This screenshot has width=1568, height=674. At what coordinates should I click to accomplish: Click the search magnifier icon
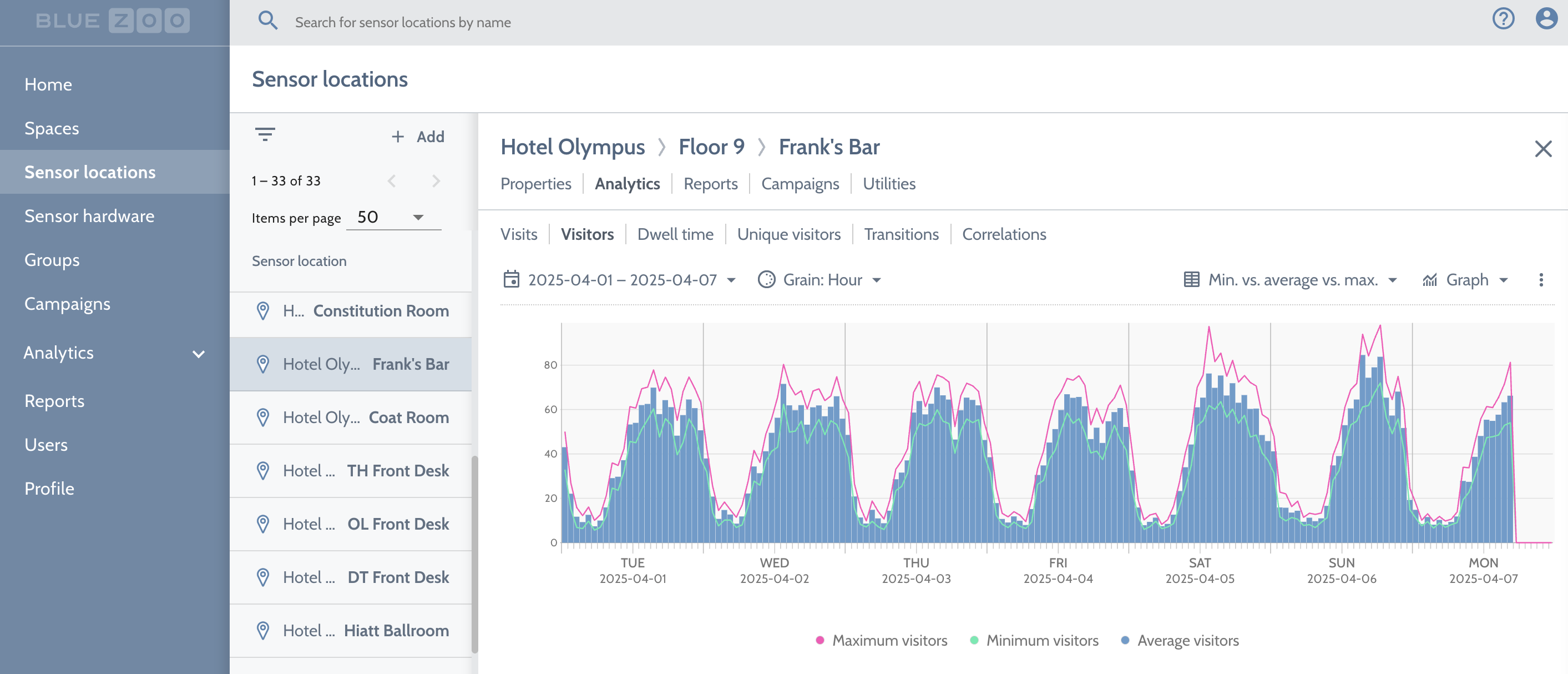coord(268,21)
